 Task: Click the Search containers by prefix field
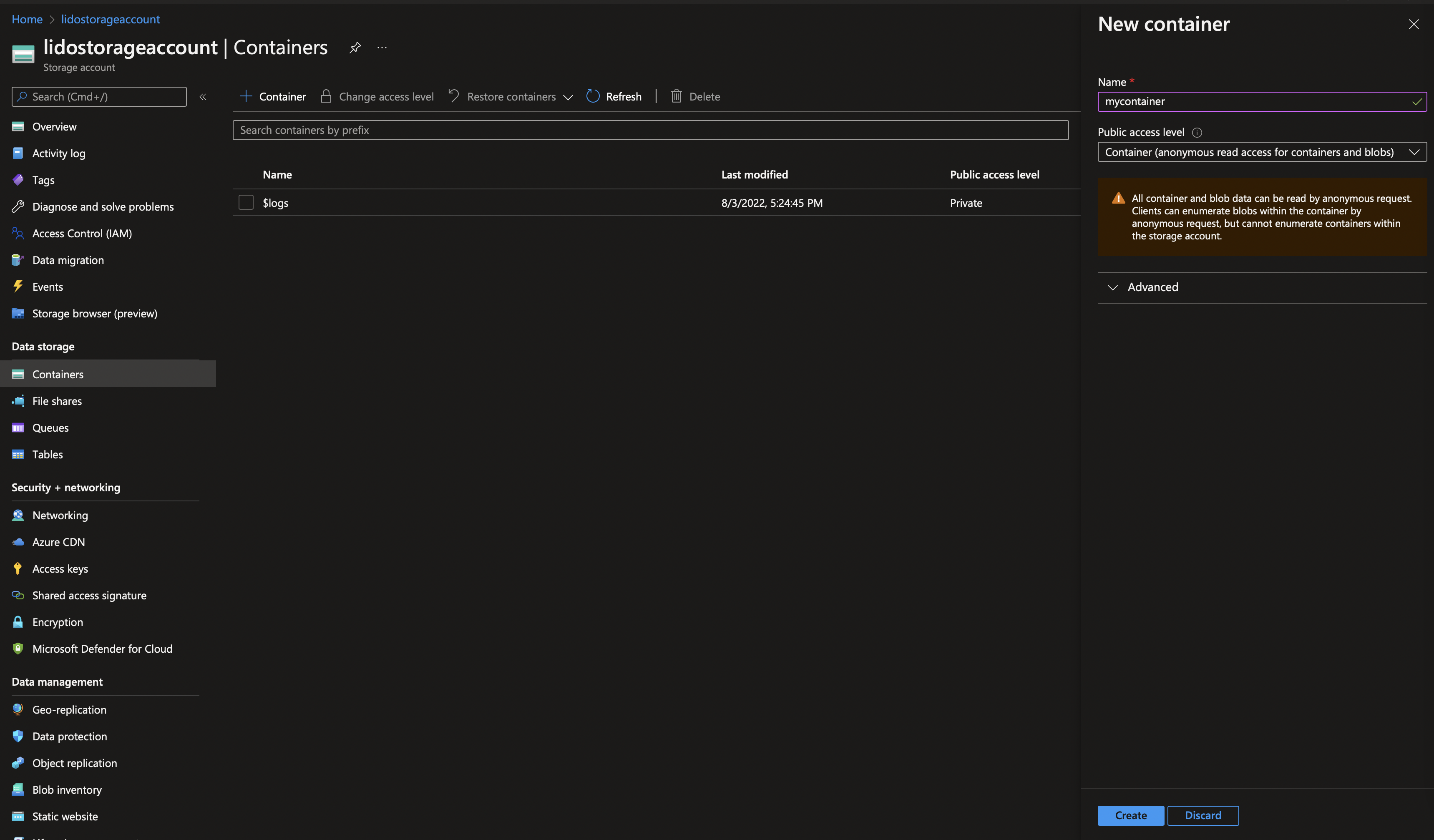click(650, 130)
